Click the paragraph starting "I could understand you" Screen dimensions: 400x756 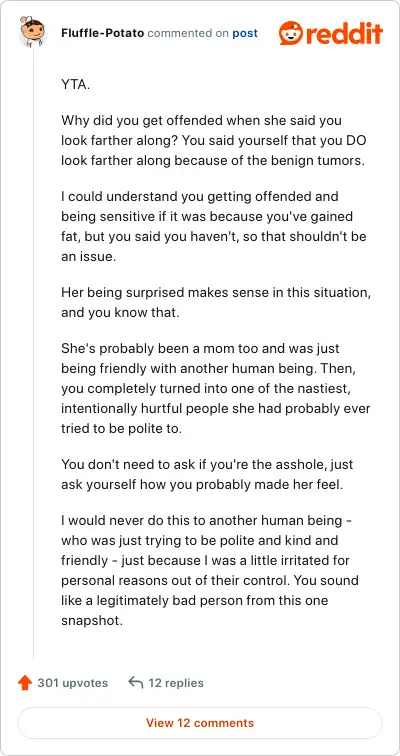[x=214, y=226]
